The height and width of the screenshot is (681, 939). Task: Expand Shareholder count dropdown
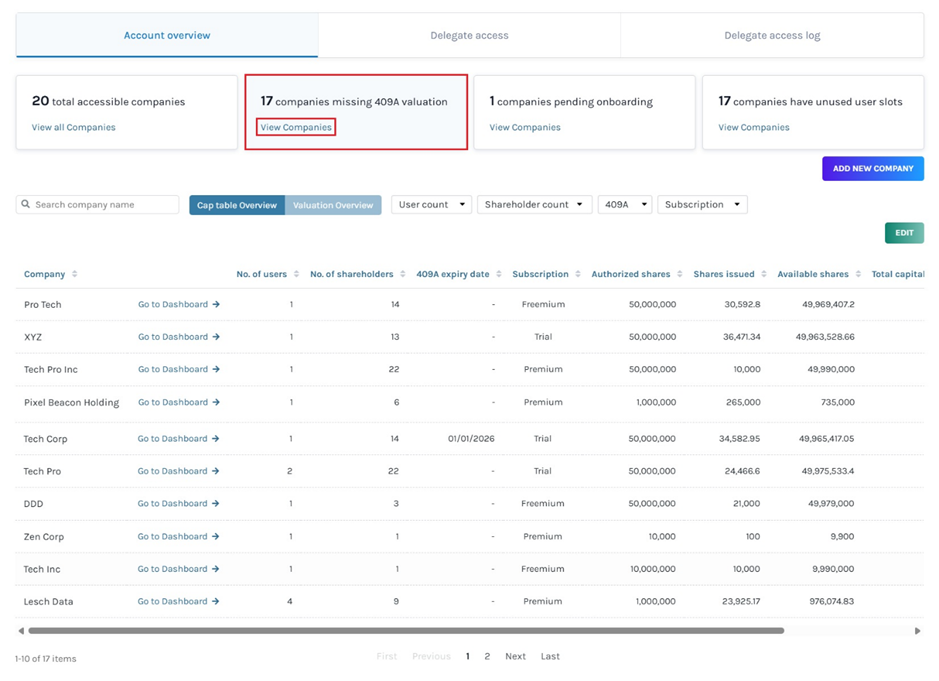(x=533, y=205)
